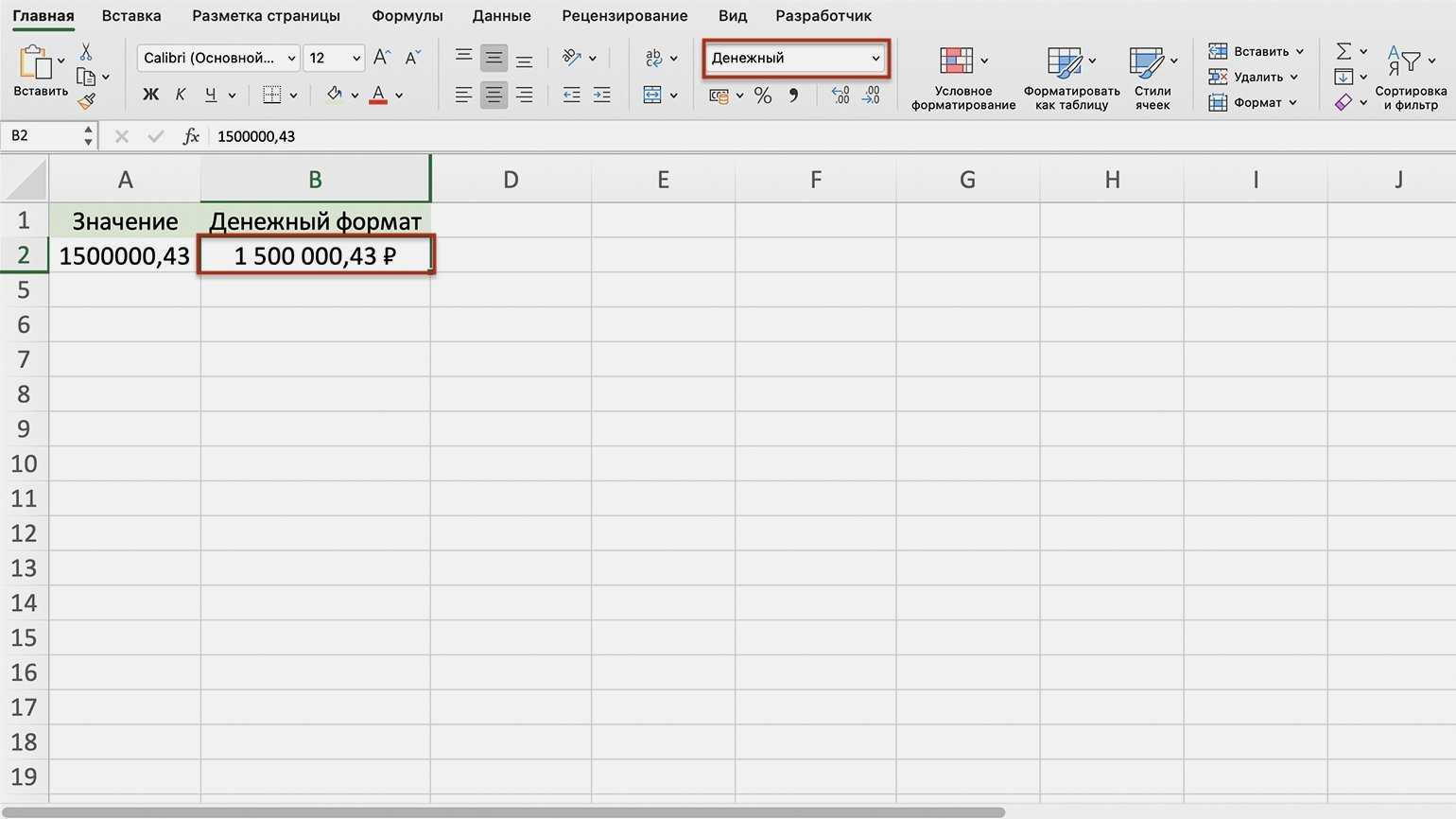Click the Insert Function fx icon

click(191, 136)
